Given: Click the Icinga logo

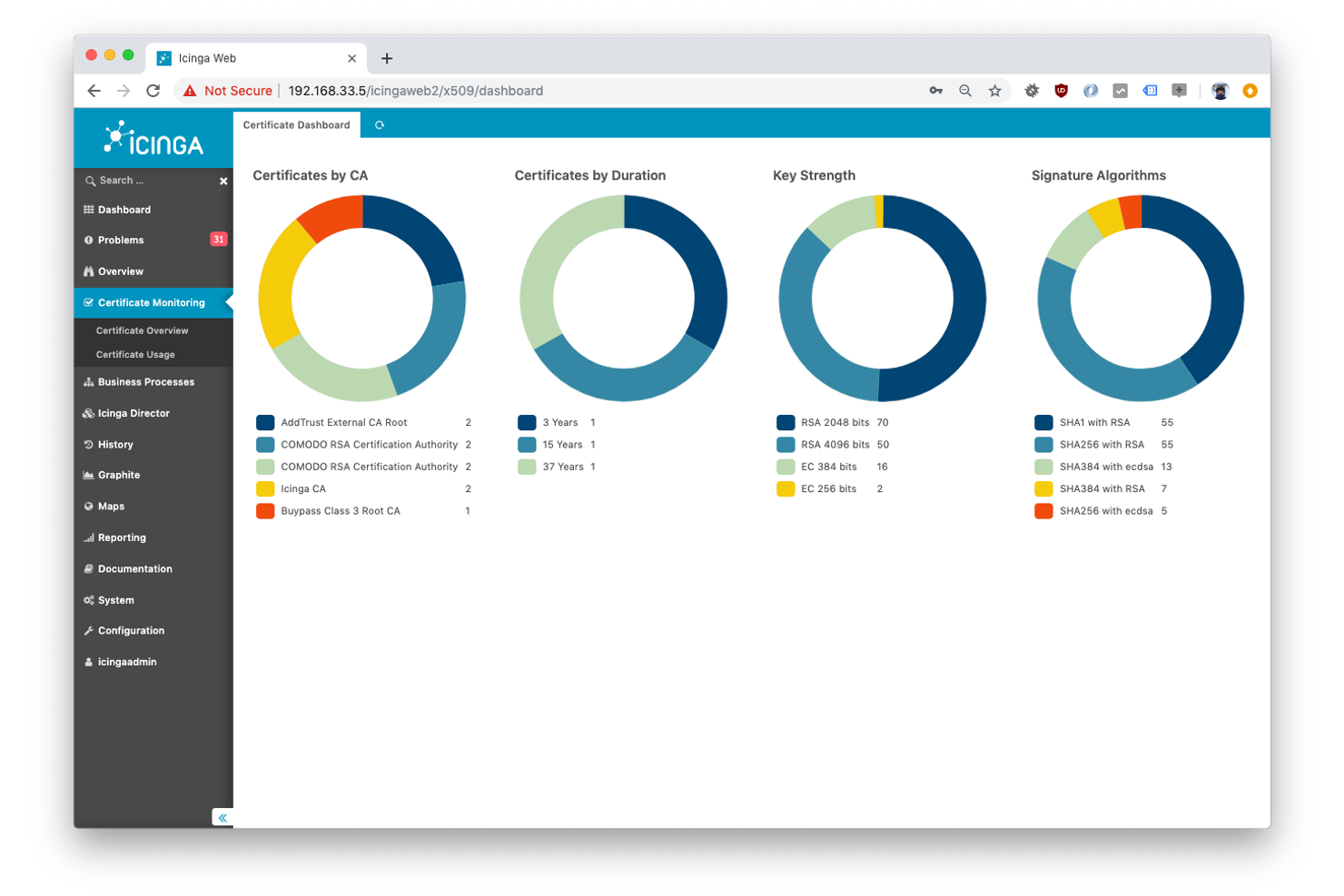Looking at the screenshot, I should 153,138.
